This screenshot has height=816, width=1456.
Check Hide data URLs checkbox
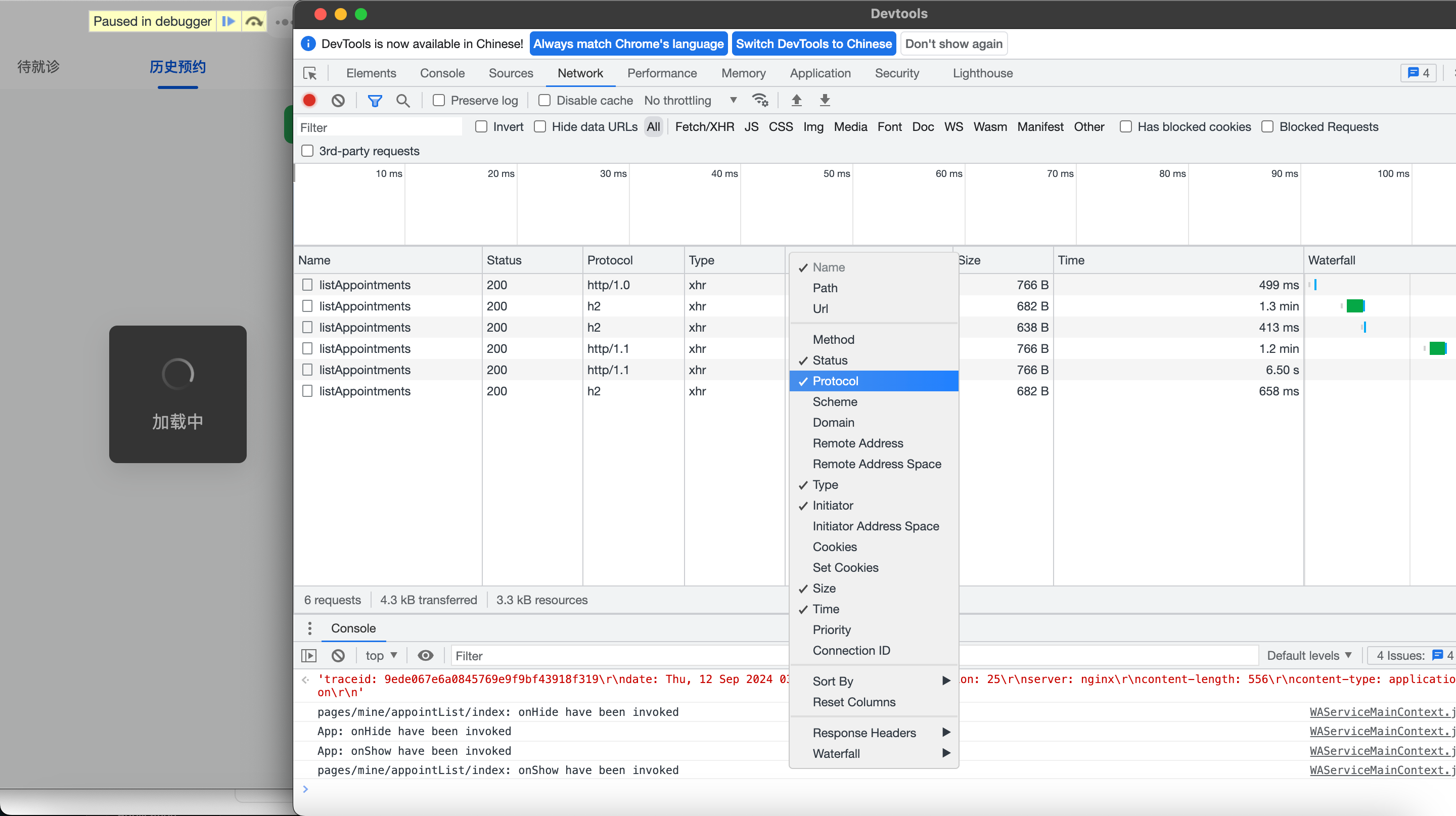pos(540,126)
